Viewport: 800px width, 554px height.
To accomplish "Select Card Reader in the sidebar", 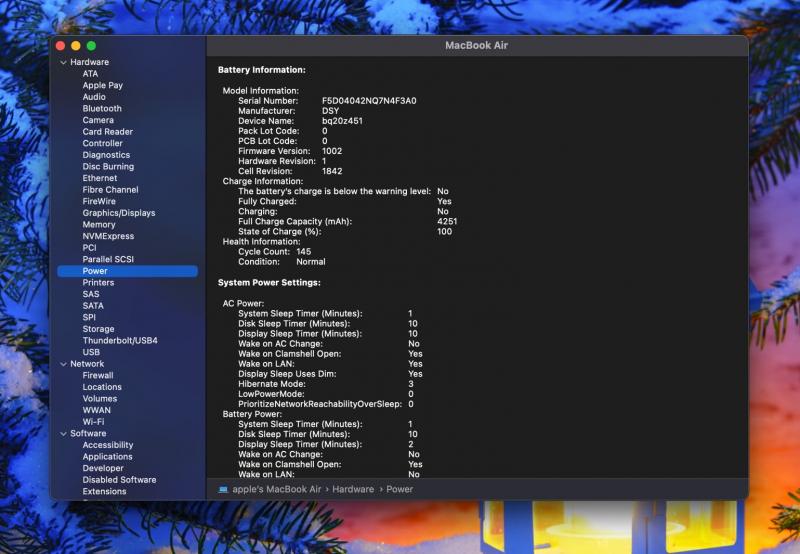I will point(108,132).
